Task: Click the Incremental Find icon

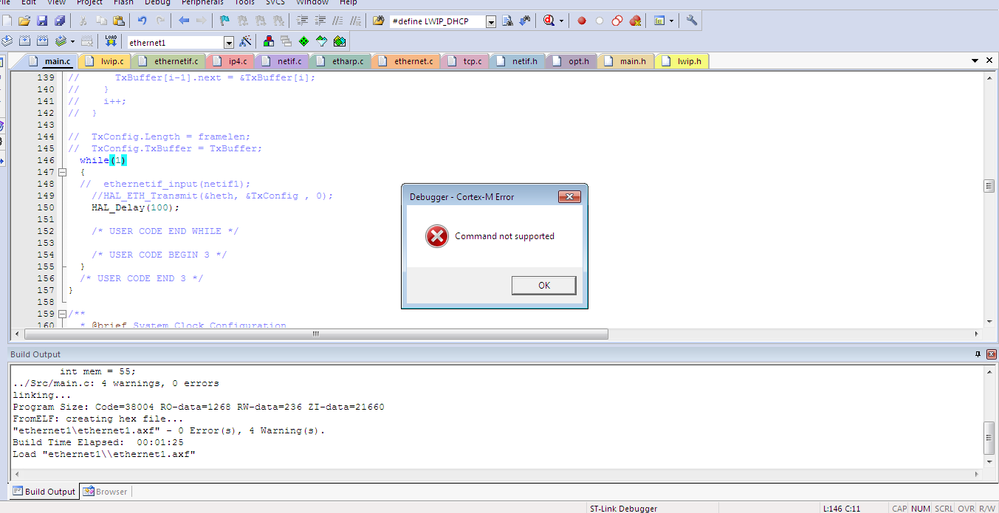Action: coord(525,20)
